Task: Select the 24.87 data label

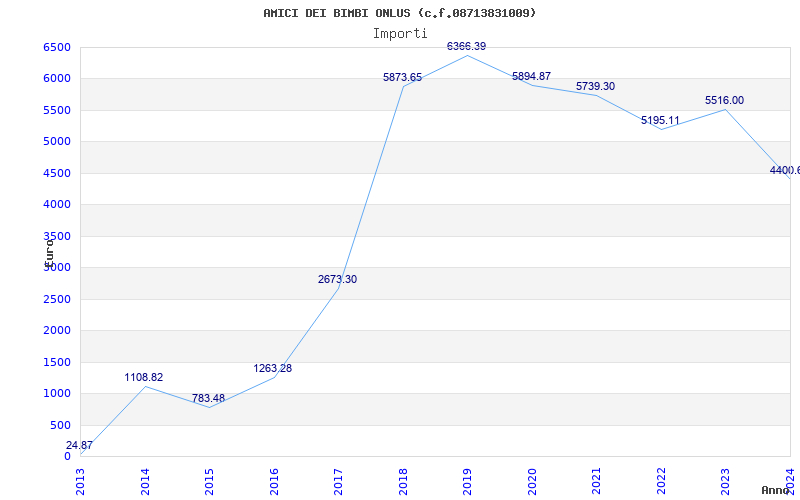Action: point(80,445)
